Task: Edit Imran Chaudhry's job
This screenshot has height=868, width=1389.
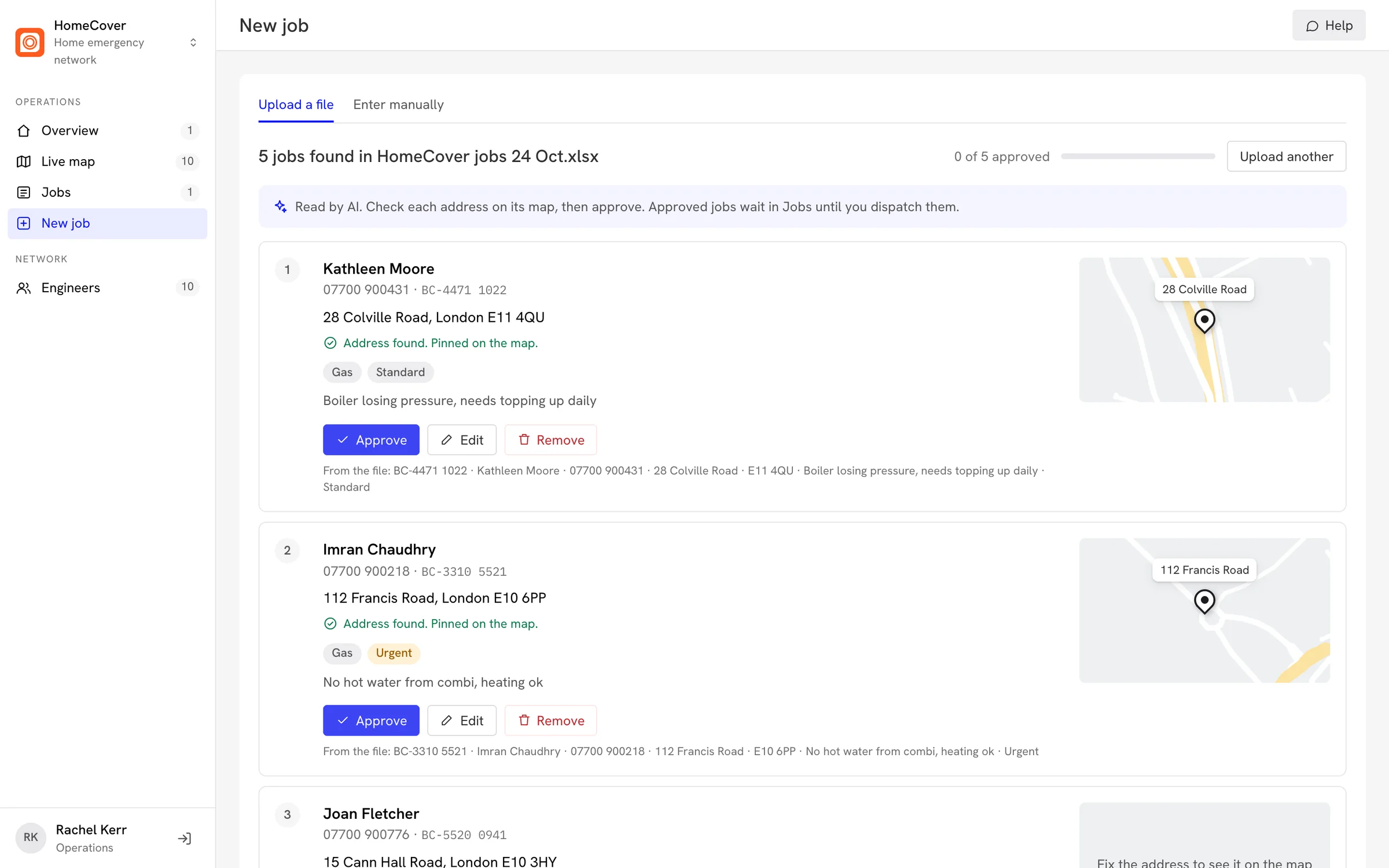Action: (462, 720)
